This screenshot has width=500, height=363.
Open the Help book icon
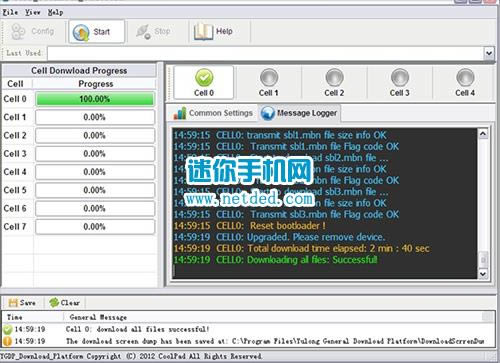203,32
